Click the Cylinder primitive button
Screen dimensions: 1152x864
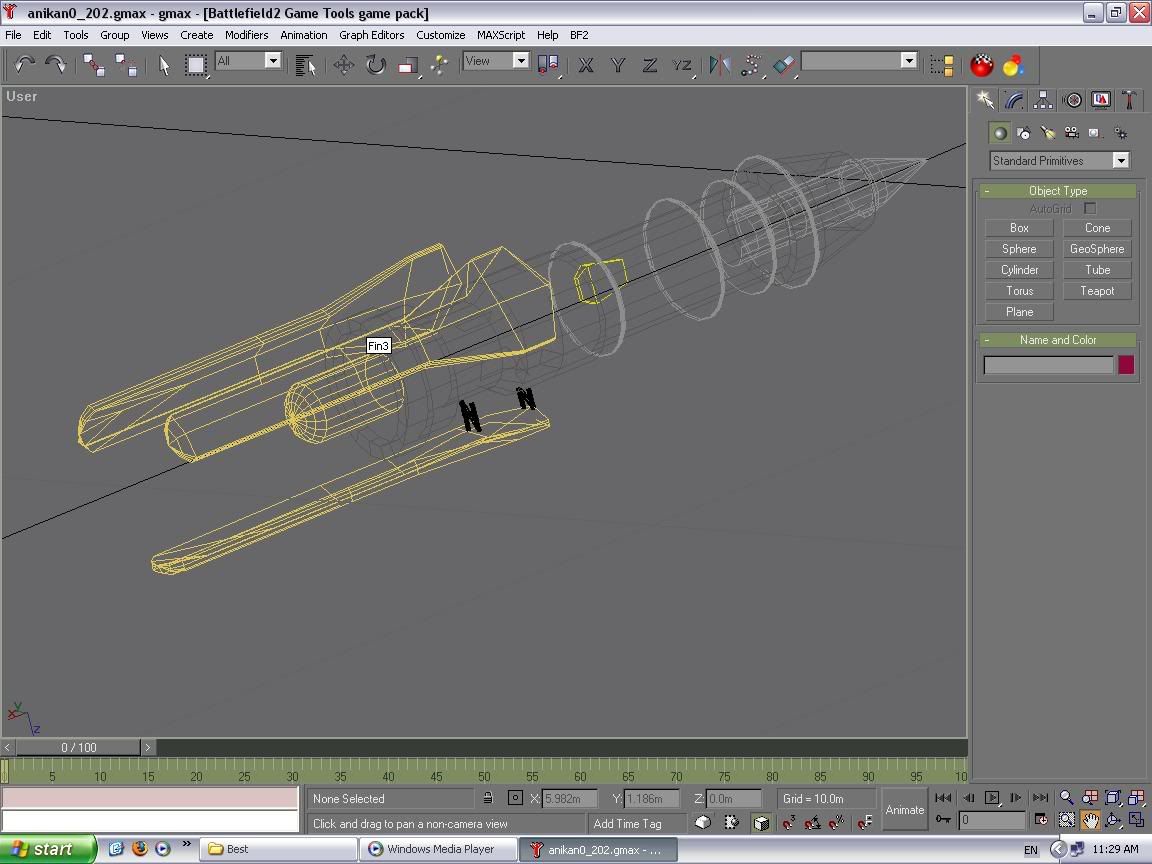[1019, 270]
